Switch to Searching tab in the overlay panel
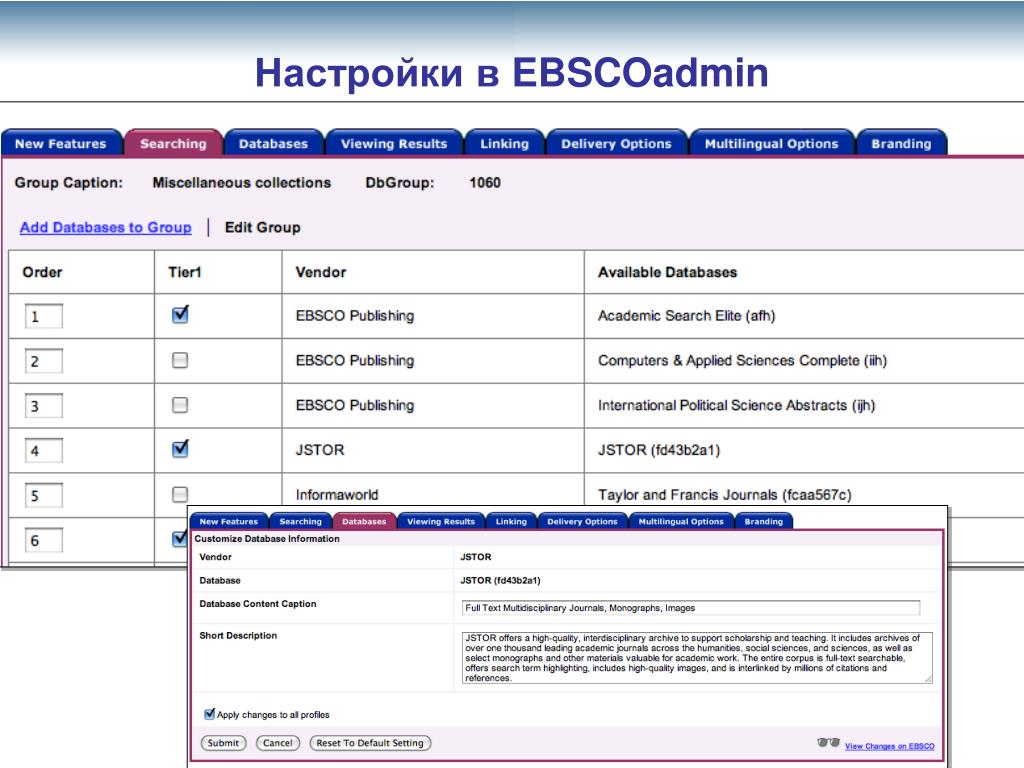Screen dimensions: 1024x768 [300, 521]
